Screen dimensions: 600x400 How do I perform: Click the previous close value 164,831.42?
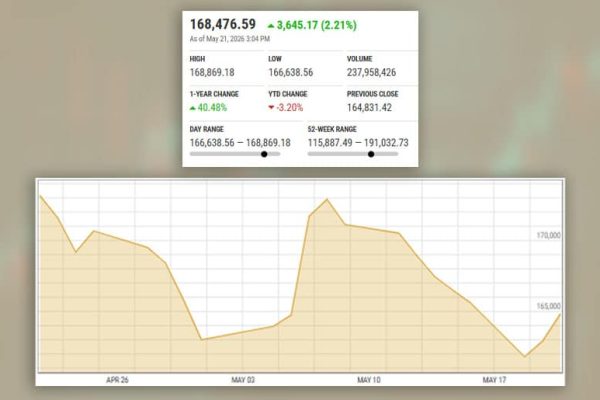[x=369, y=108]
